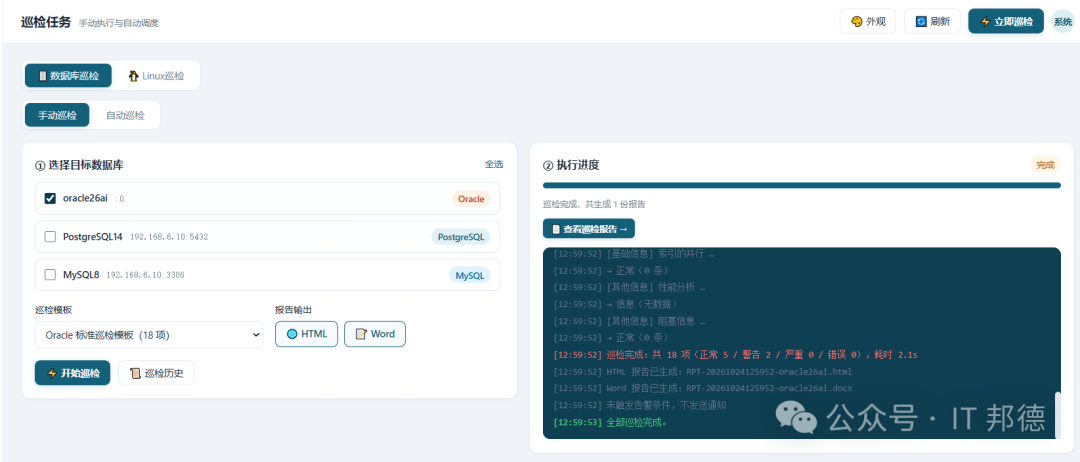
Task: Click the refresh icon in 刷新
Action: pos(921,21)
